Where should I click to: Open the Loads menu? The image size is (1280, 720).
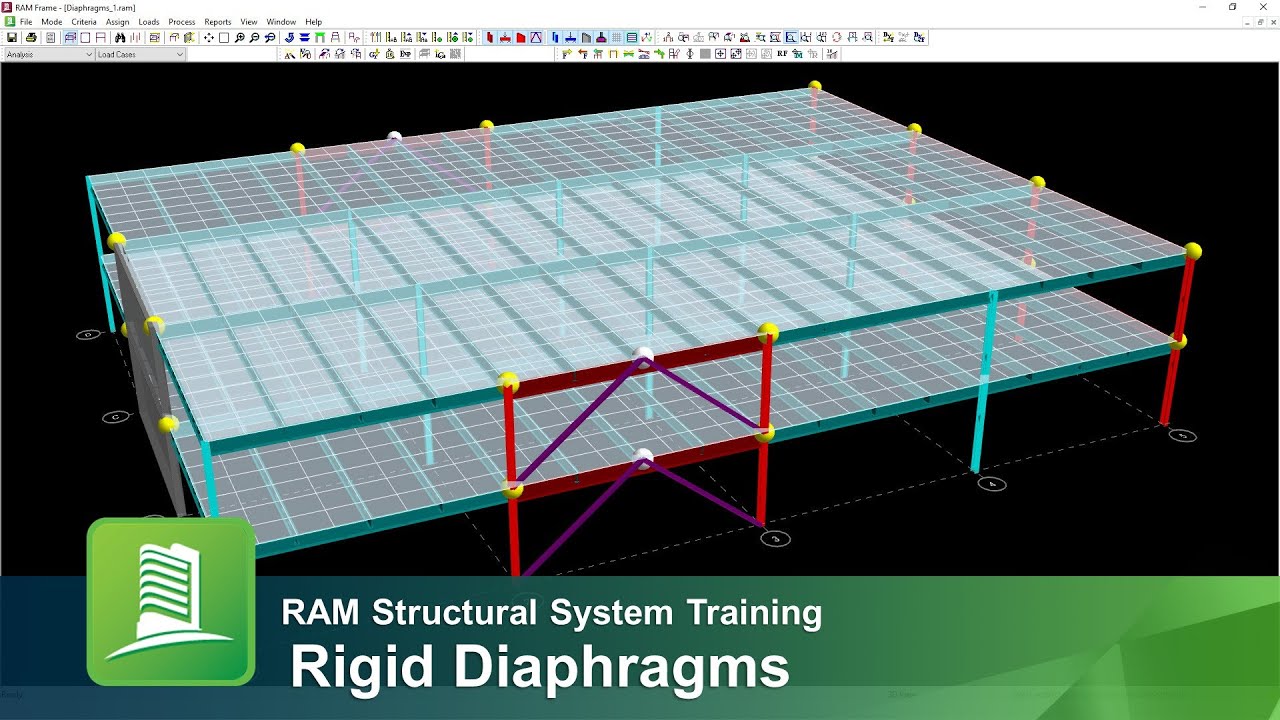coord(149,22)
